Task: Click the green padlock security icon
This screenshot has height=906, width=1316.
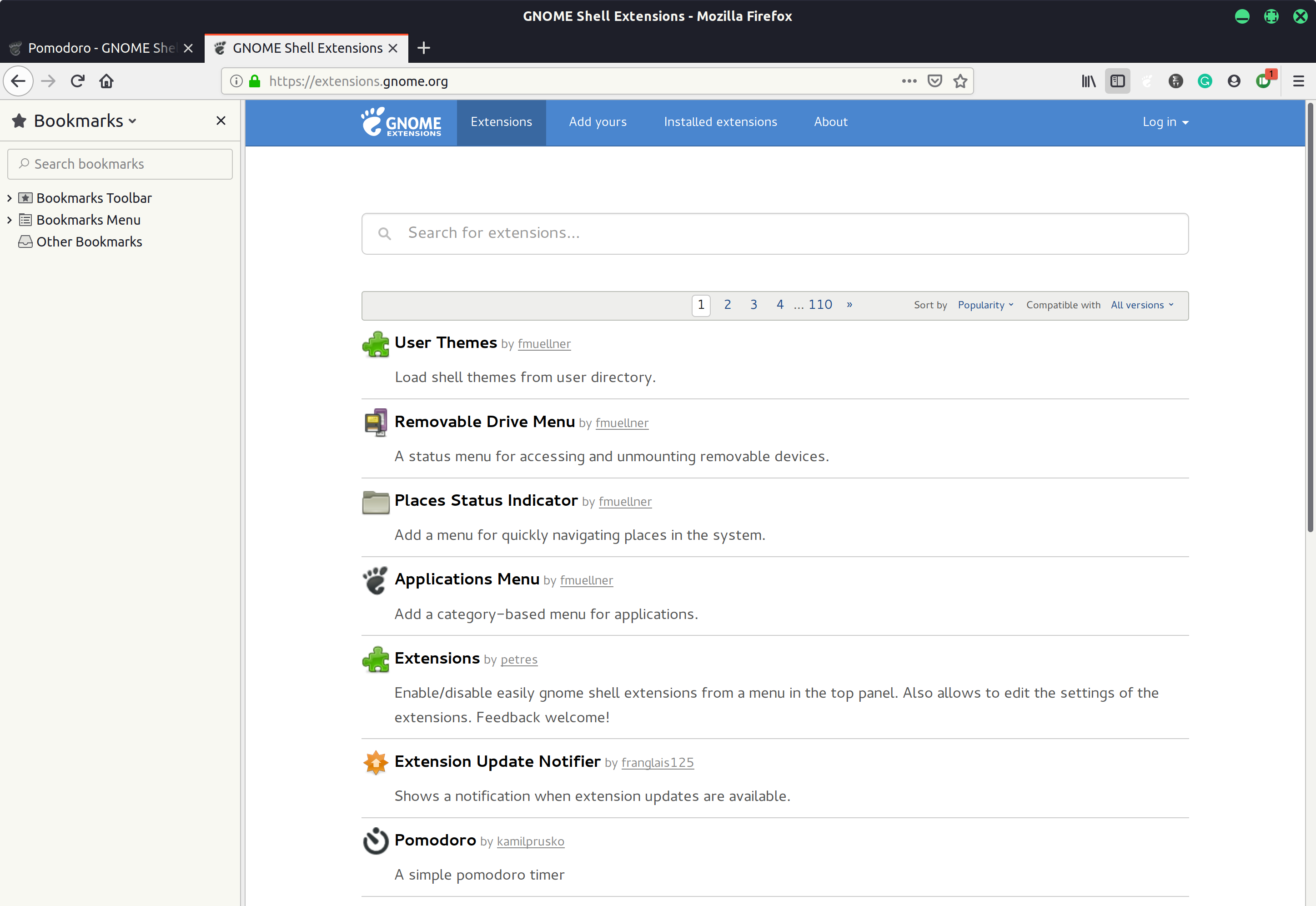Action: pyautogui.click(x=255, y=81)
